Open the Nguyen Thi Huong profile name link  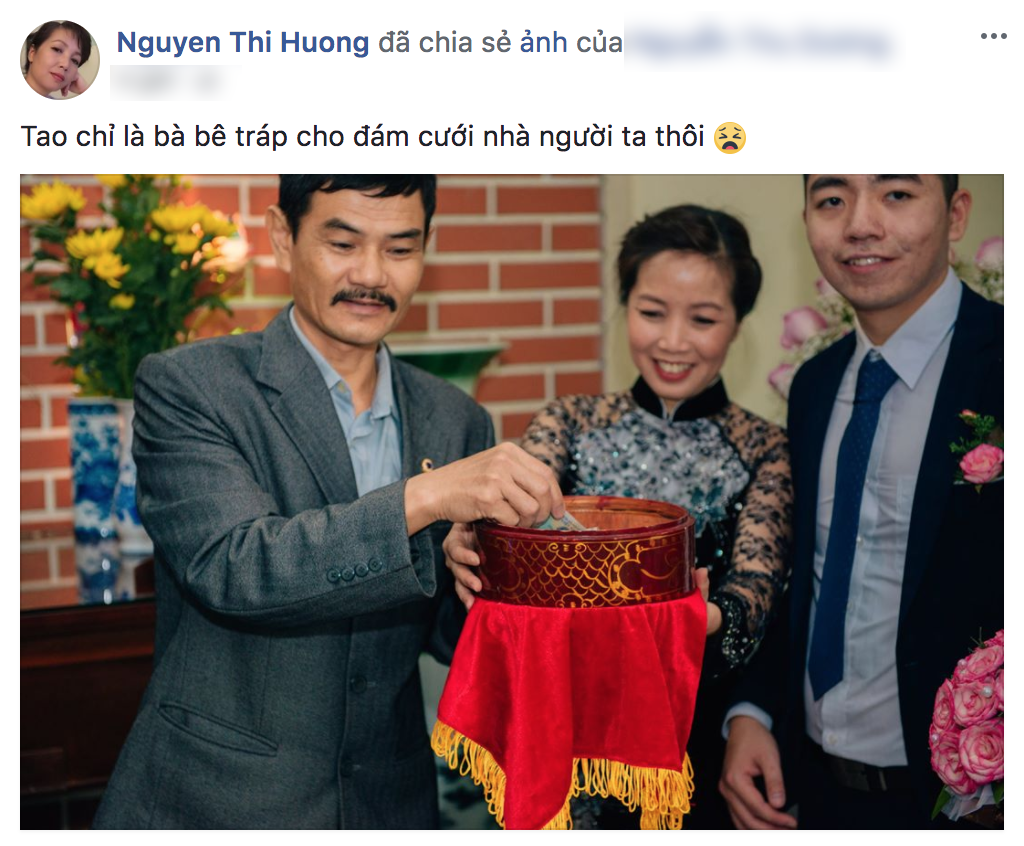243,42
